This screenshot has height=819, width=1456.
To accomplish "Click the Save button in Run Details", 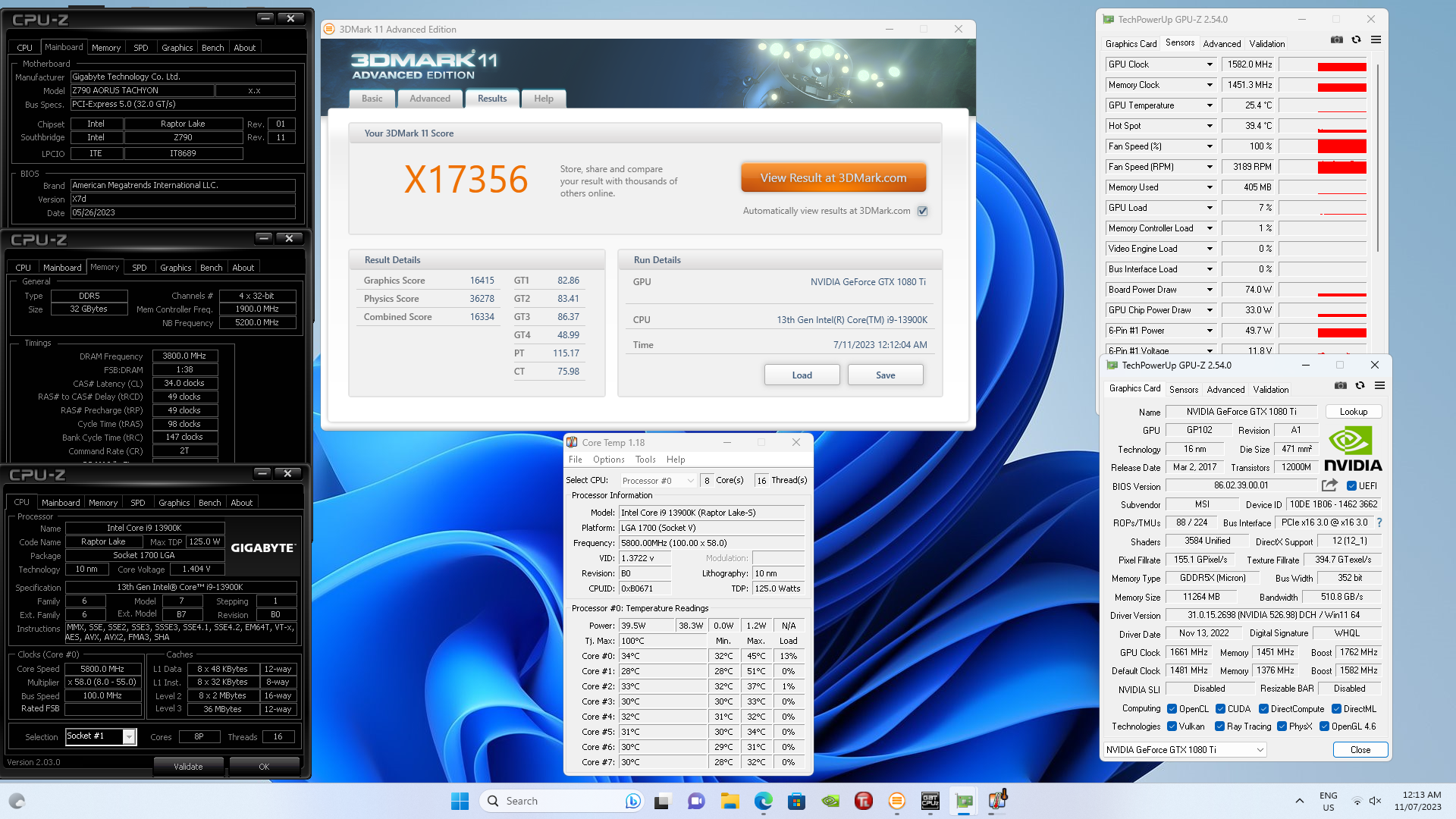I will coord(885,375).
